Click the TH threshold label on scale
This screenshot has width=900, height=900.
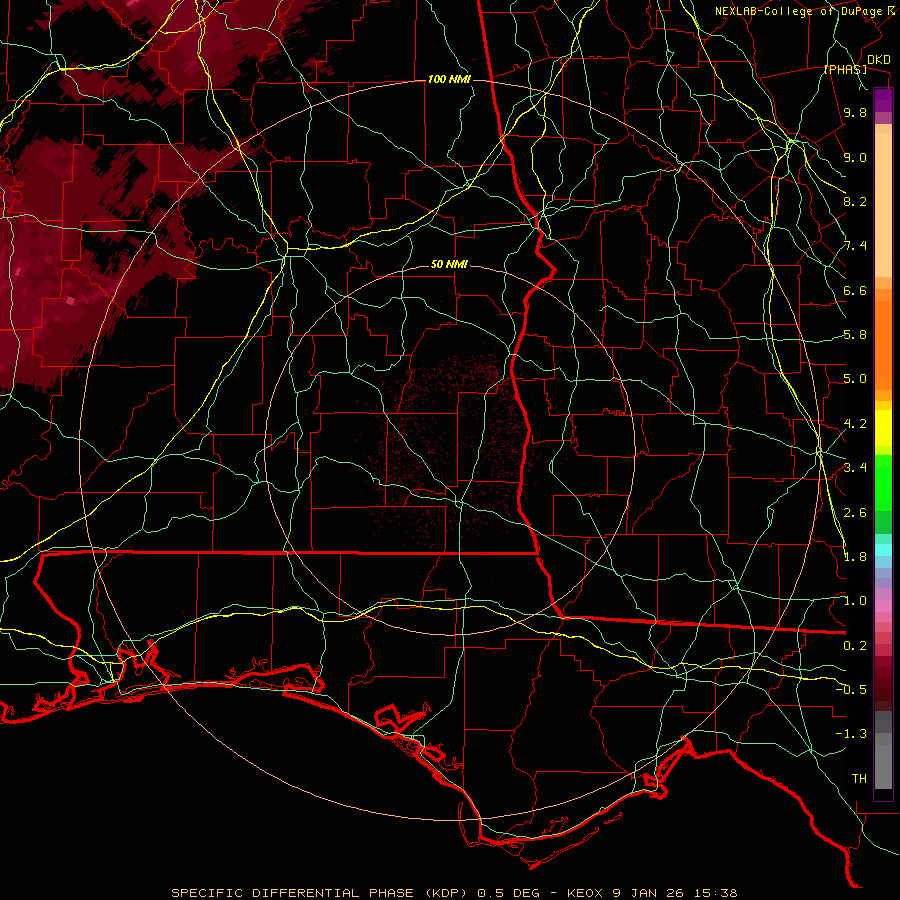859,779
